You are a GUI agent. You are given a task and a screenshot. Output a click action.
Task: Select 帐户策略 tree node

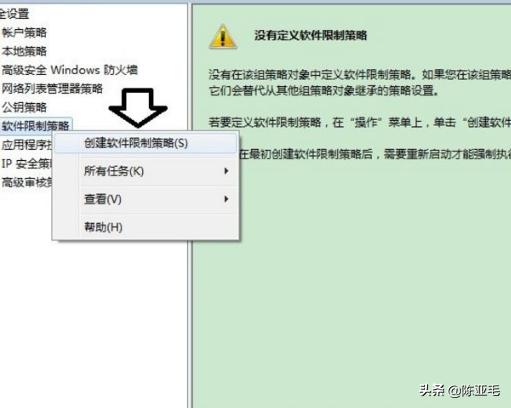pyautogui.click(x=24, y=33)
